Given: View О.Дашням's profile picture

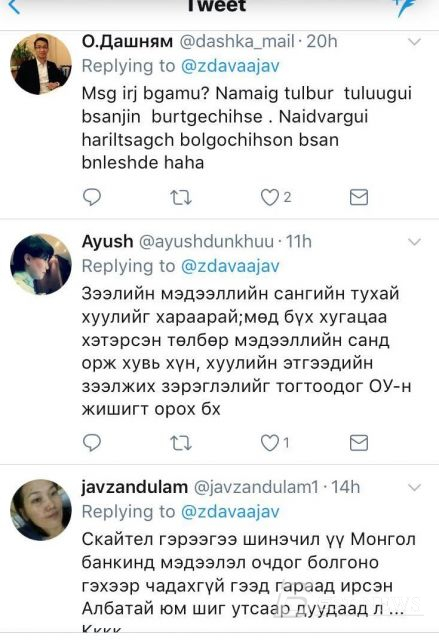Looking at the screenshot, I should tap(41, 64).
